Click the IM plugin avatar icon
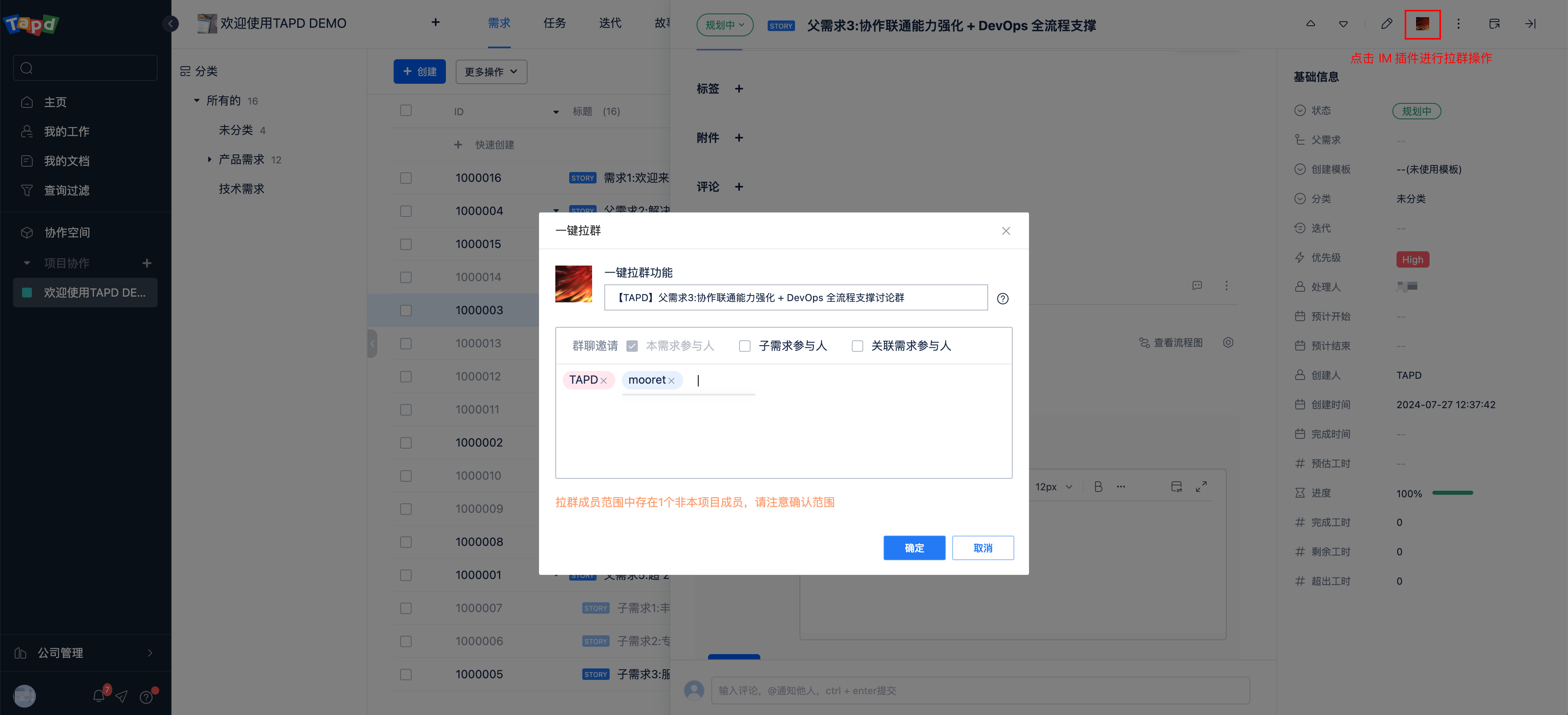 point(1422,25)
